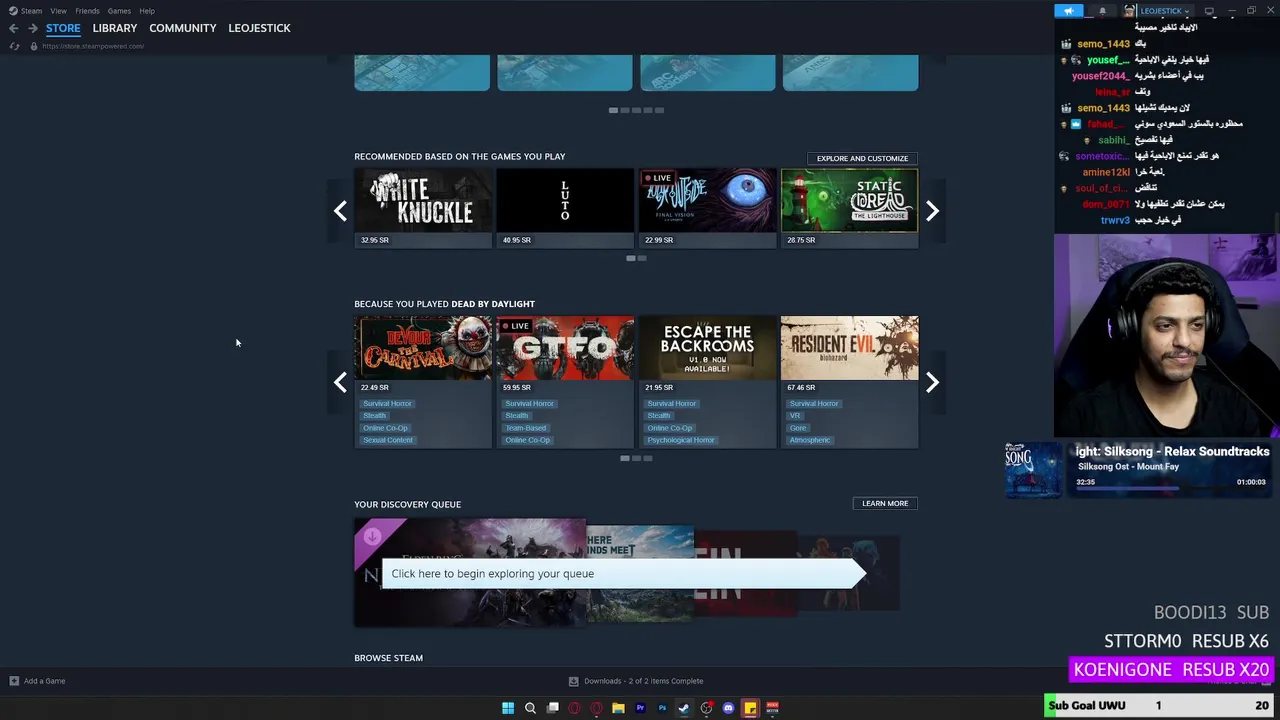This screenshot has width=1280, height=720.
Task: Open the Steam menu
Action: [31, 11]
